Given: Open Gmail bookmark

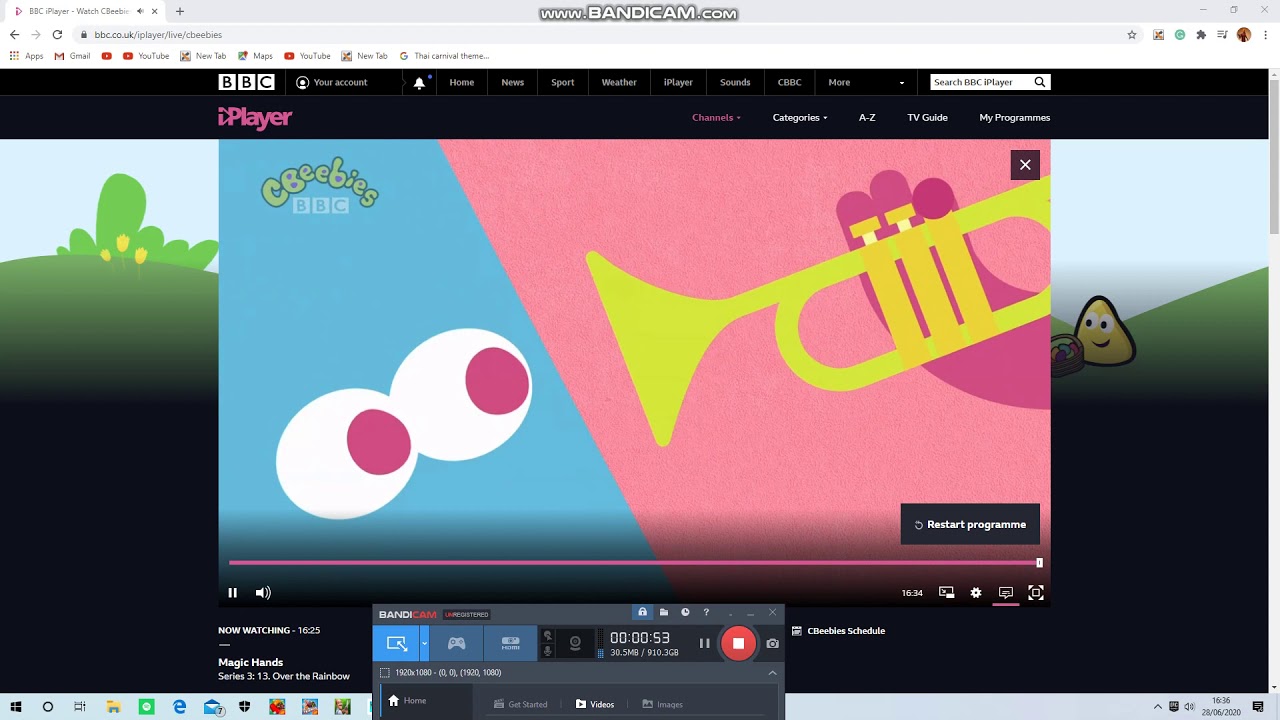Looking at the screenshot, I should (72, 56).
